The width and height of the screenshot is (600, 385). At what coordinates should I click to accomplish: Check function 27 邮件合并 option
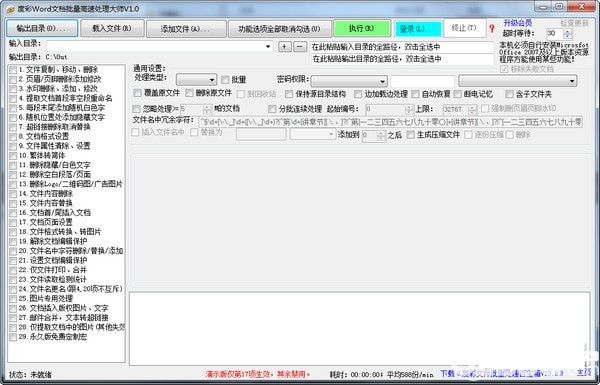coord(13,318)
